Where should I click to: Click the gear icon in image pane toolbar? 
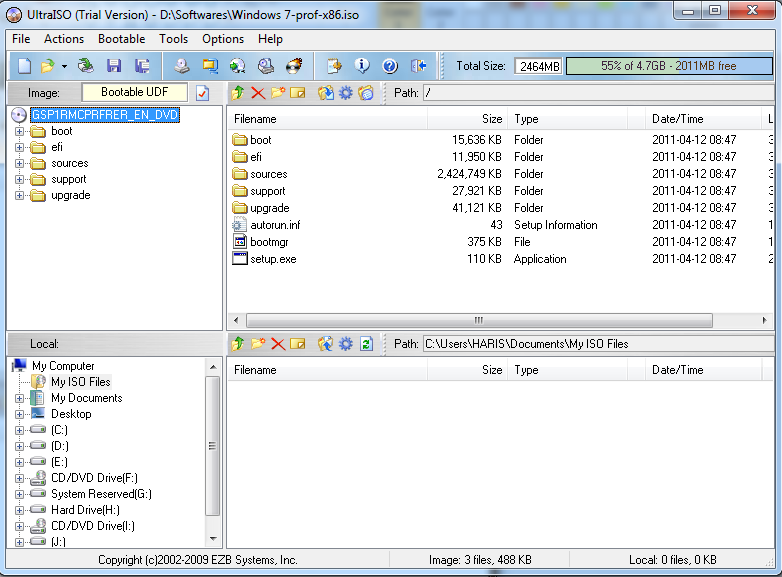point(346,93)
